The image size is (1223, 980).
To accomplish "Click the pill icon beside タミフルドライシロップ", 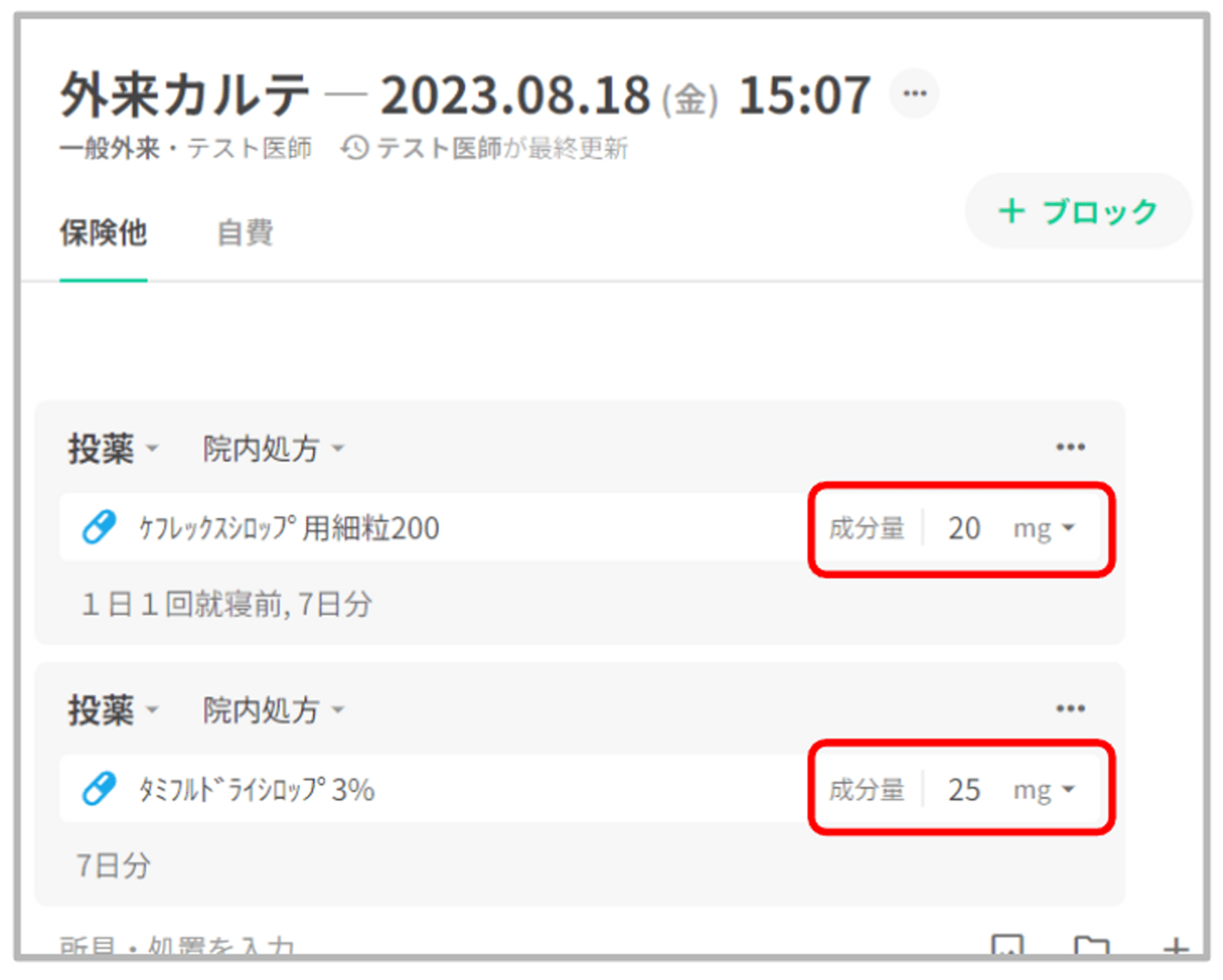I will tap(99, 789).
